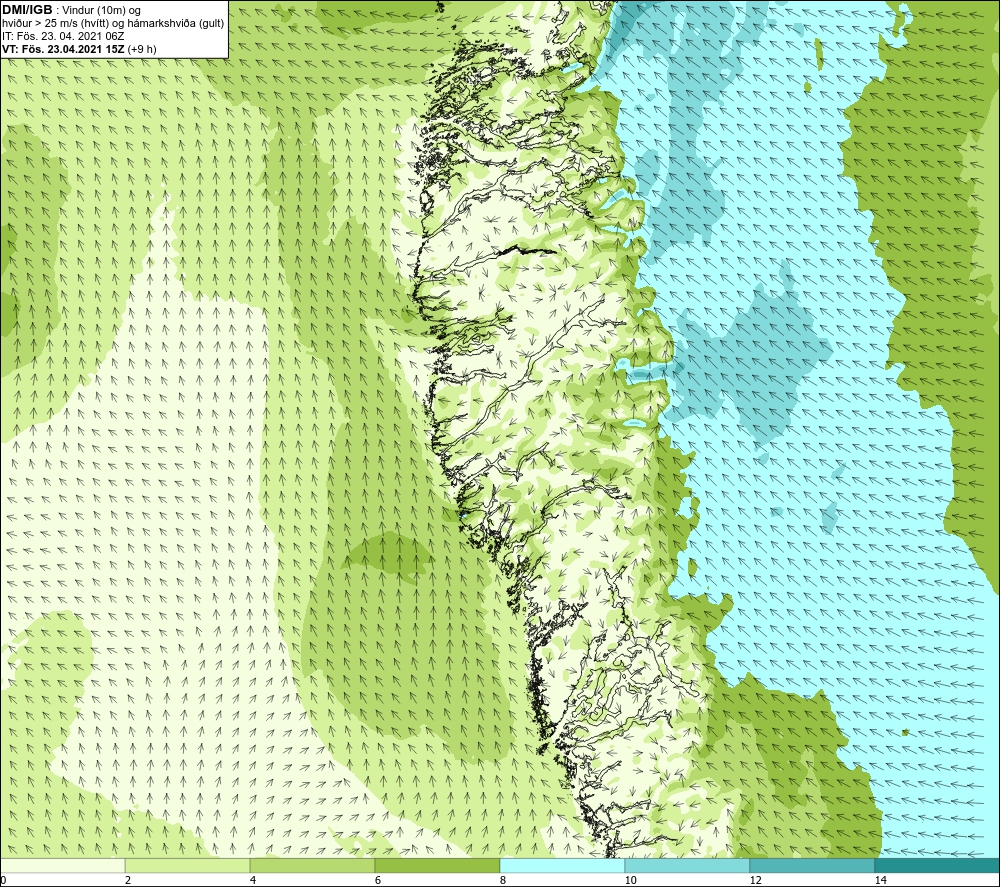
Task: Click the 'VT: Fös. 23.04.2021 15Z' valid time
Action: [63, 49]
